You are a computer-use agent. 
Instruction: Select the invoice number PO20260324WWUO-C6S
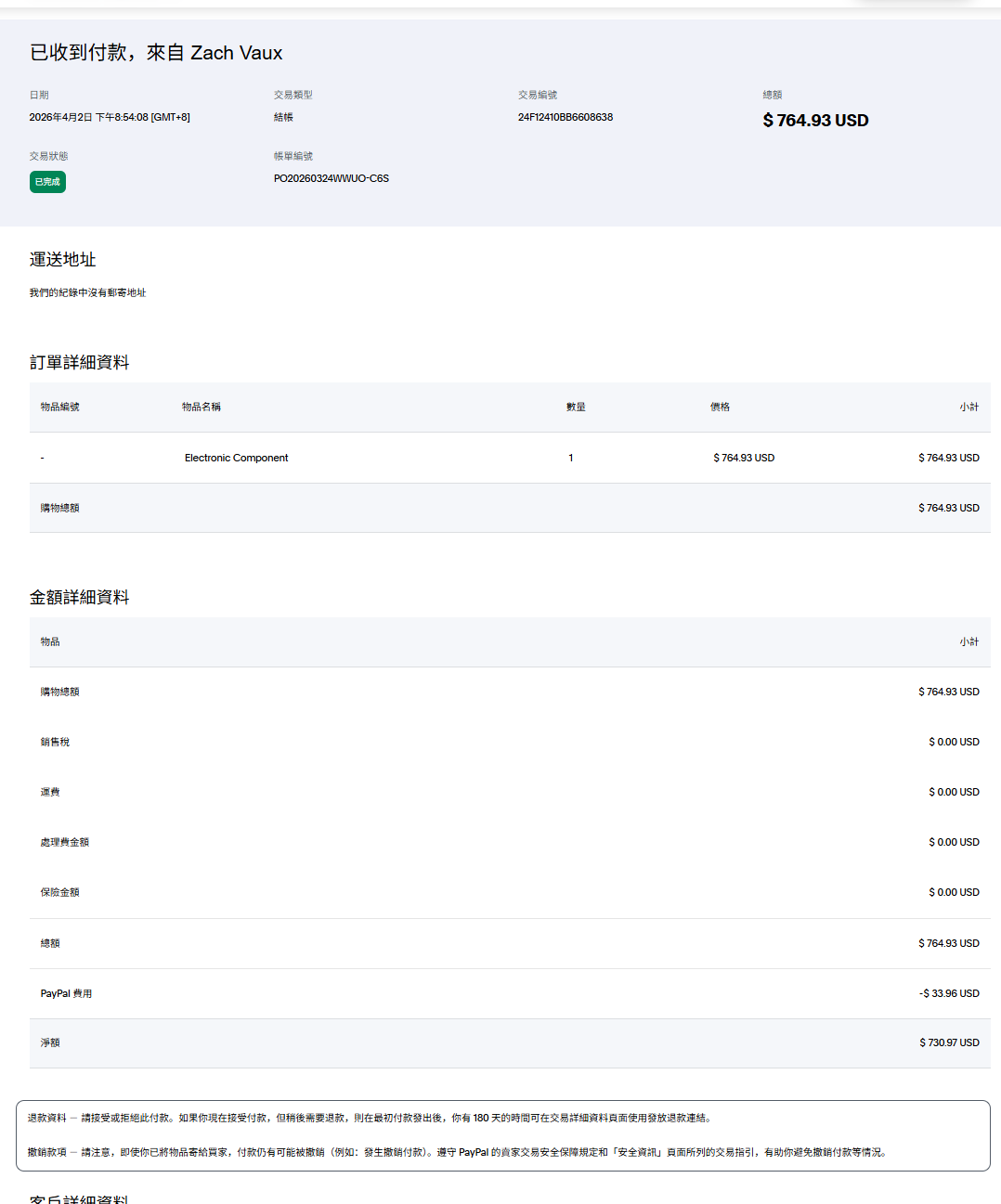pyautogui.click(x=331, y=178)
